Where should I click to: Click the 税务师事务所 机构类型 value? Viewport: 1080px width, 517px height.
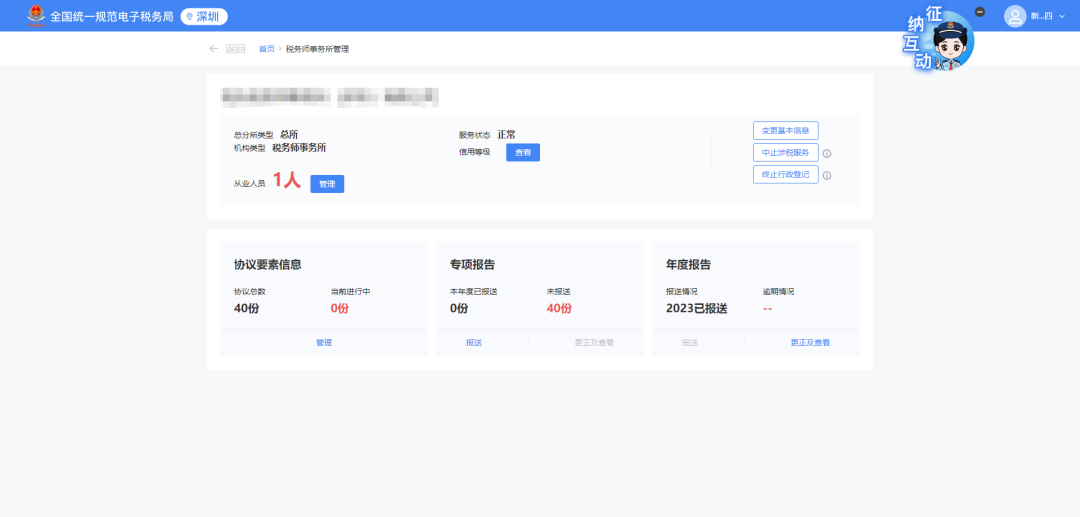coord(299,147)
